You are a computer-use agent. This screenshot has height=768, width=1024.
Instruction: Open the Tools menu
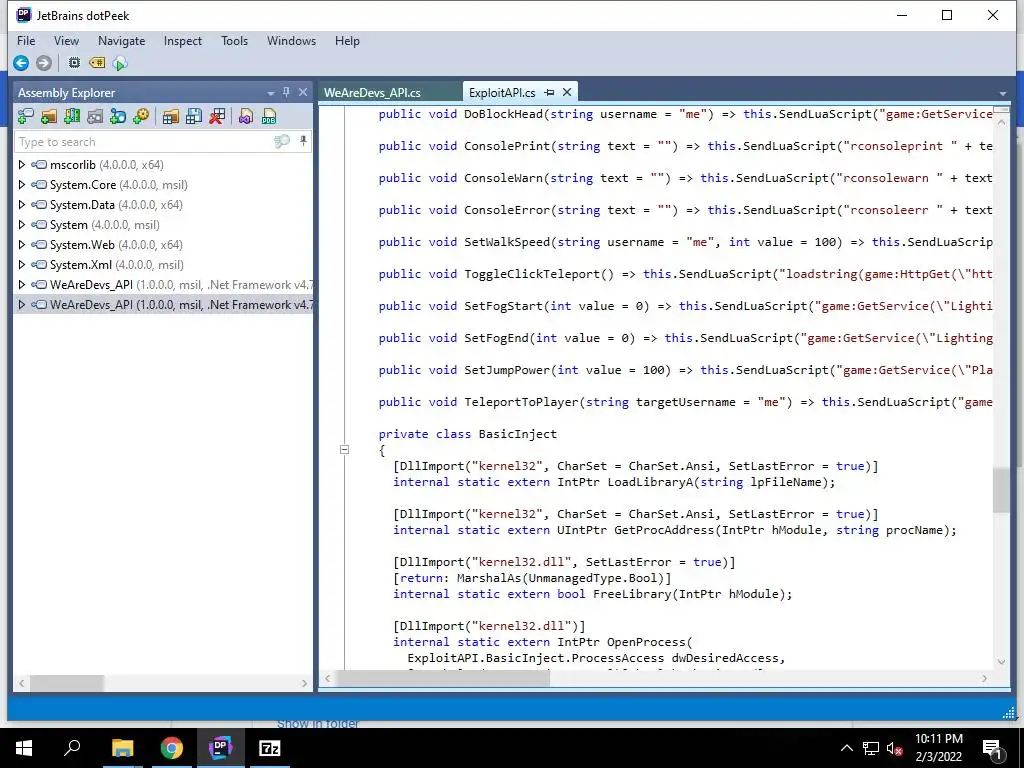[234, 40]
